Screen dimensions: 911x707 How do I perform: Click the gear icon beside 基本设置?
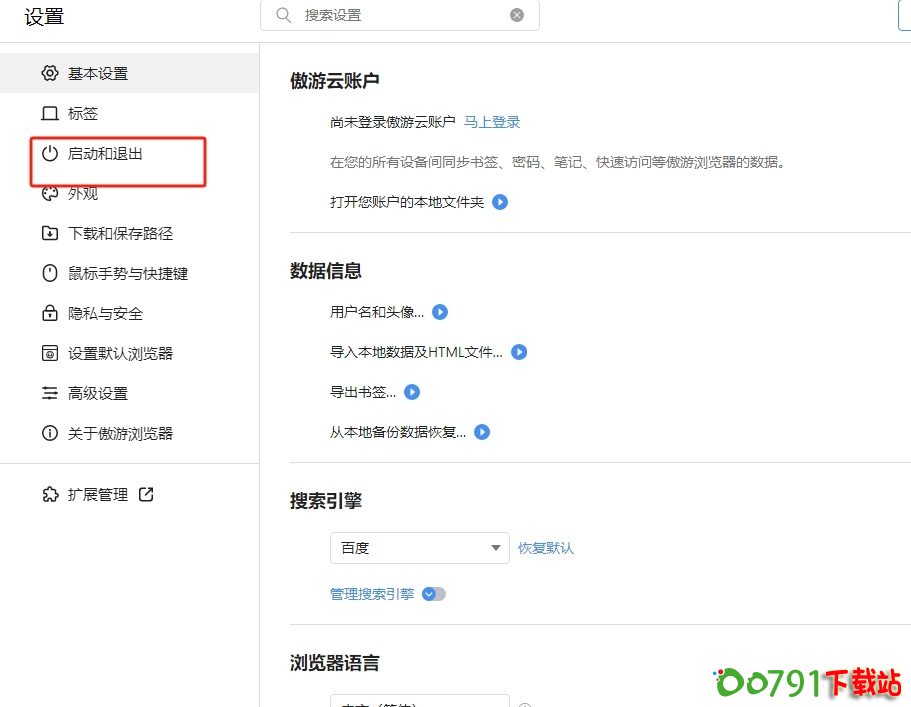pyautogui.click(x=50, y=74)
